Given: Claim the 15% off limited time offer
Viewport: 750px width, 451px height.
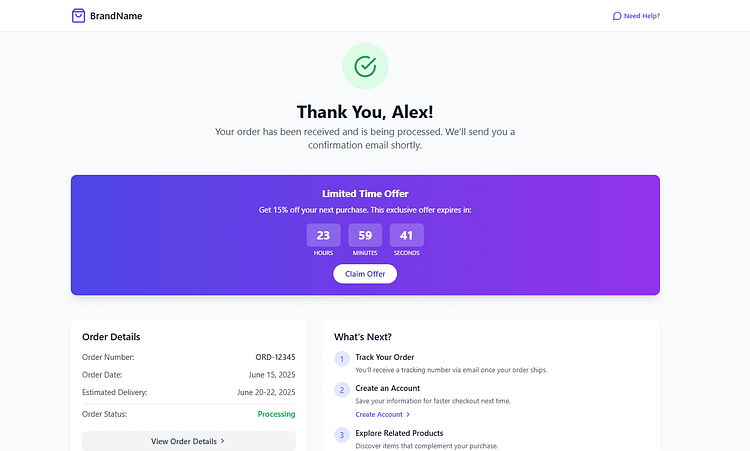Looking at the screenshot, I should tap(365, 274).
